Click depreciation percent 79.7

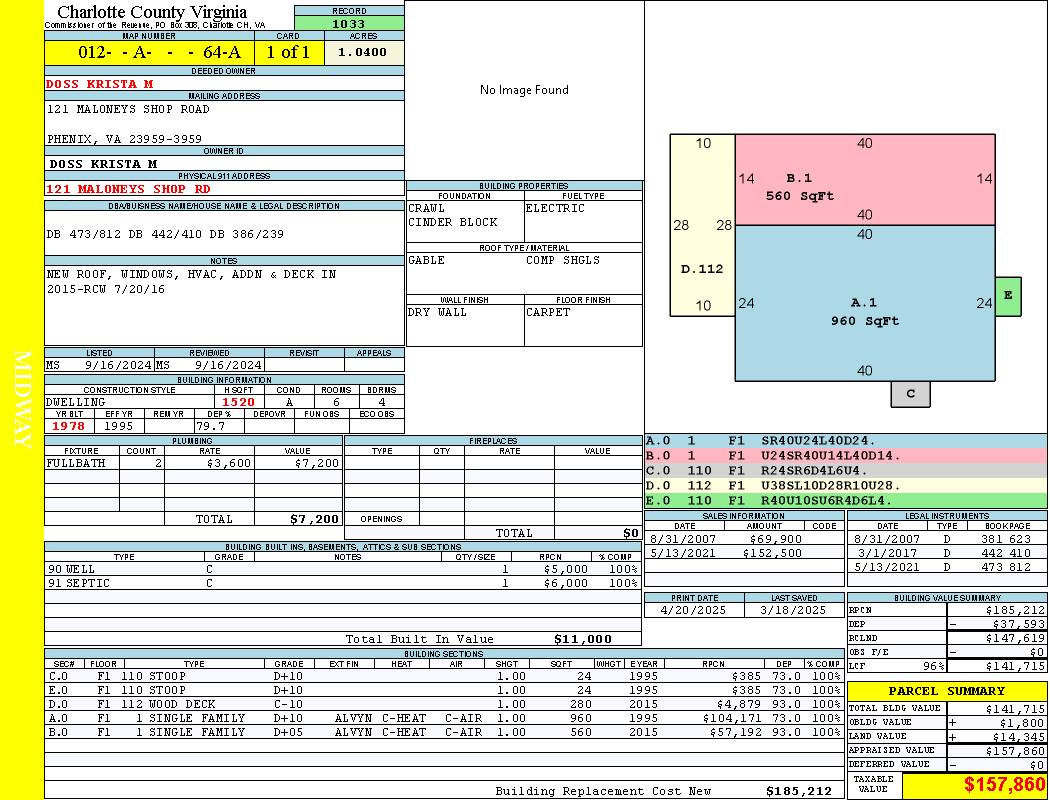[x=210, y=426]
